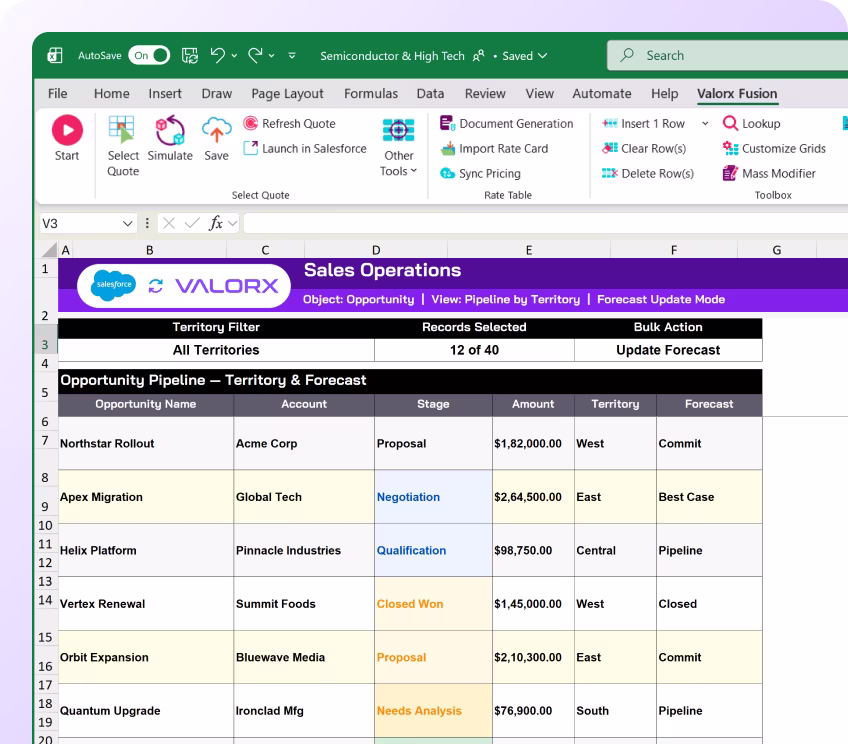Click Import Rate Card
Viewport: 848px width, 744px height.
click(x=494, y=148)
